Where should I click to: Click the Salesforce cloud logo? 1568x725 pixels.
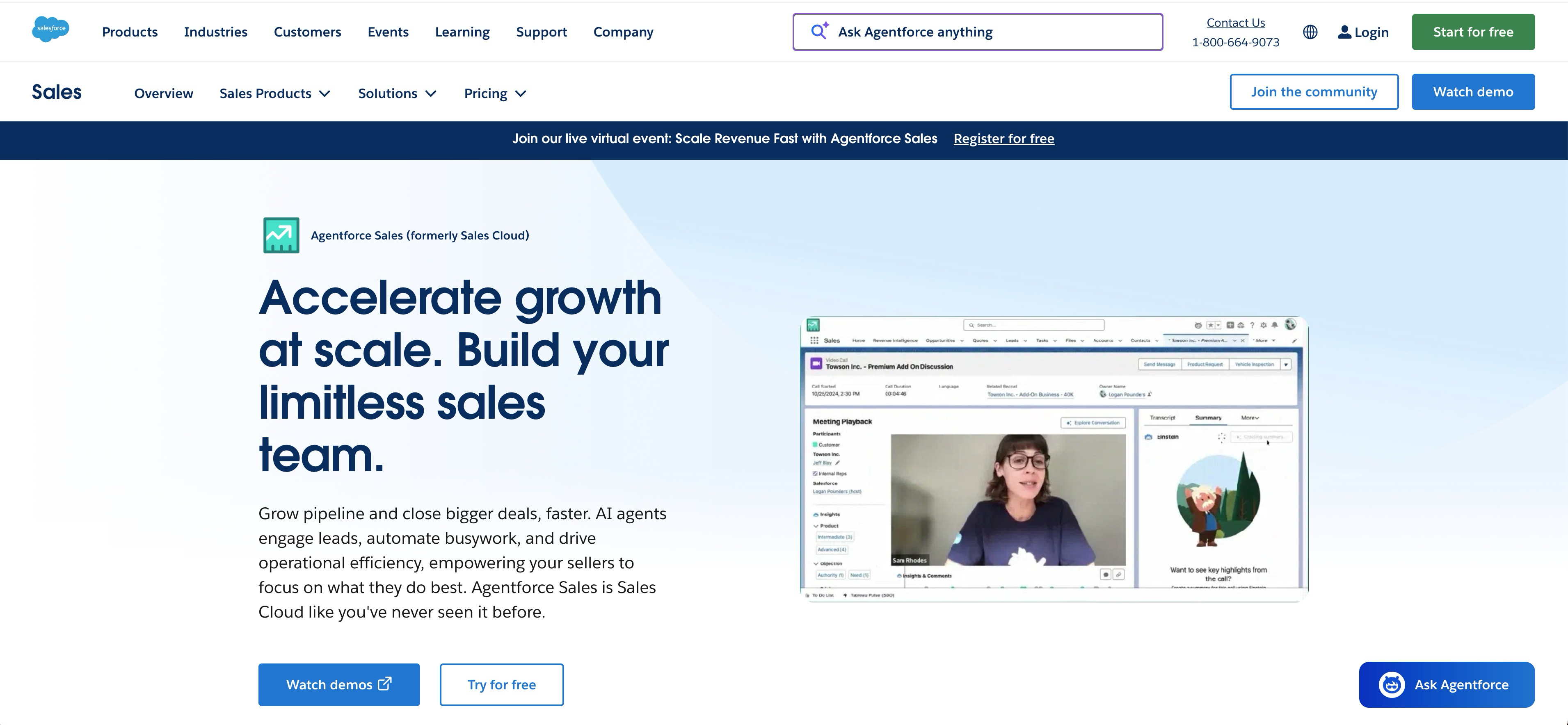pos(50,29)
